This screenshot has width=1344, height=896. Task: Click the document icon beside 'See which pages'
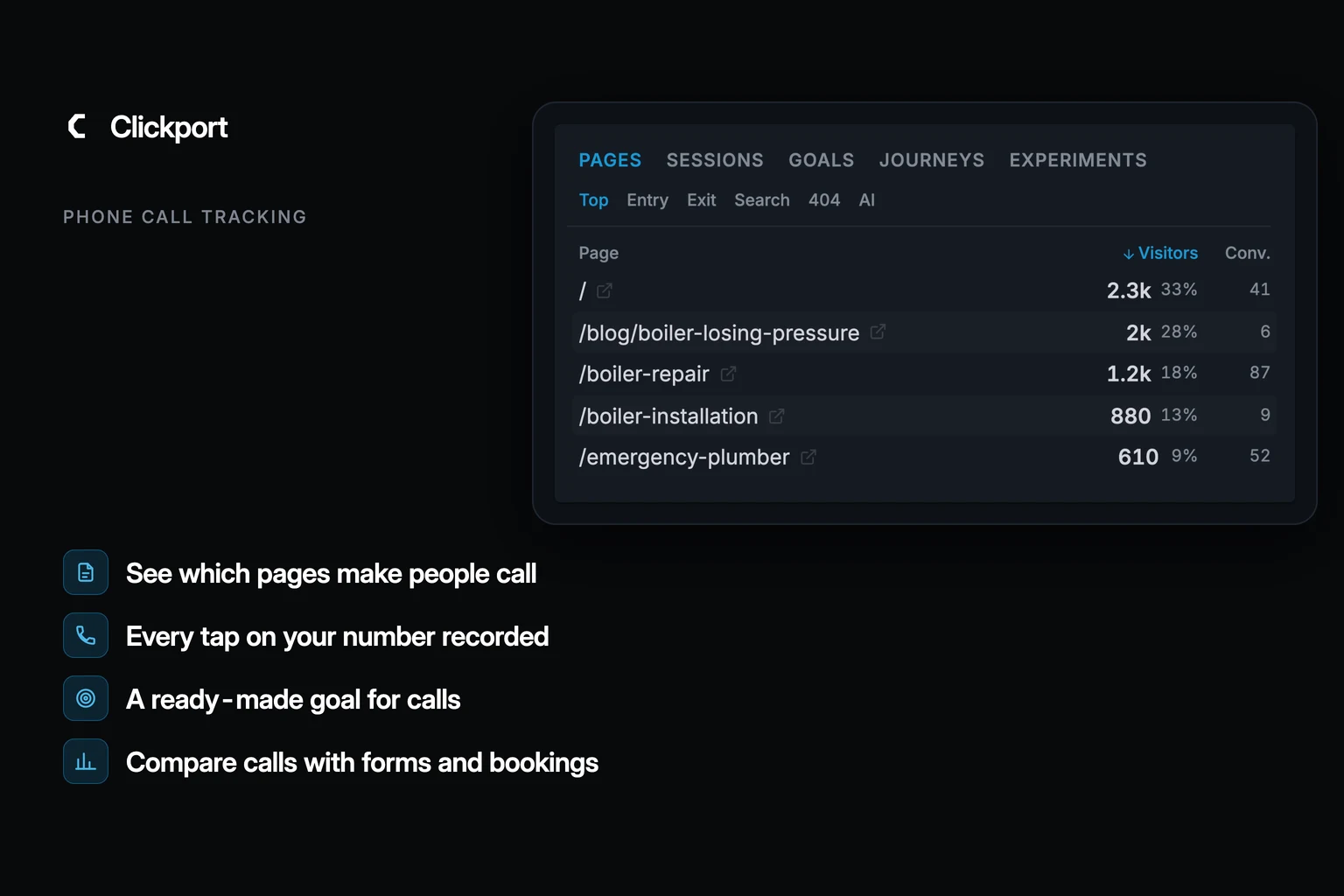coord(86,572)
